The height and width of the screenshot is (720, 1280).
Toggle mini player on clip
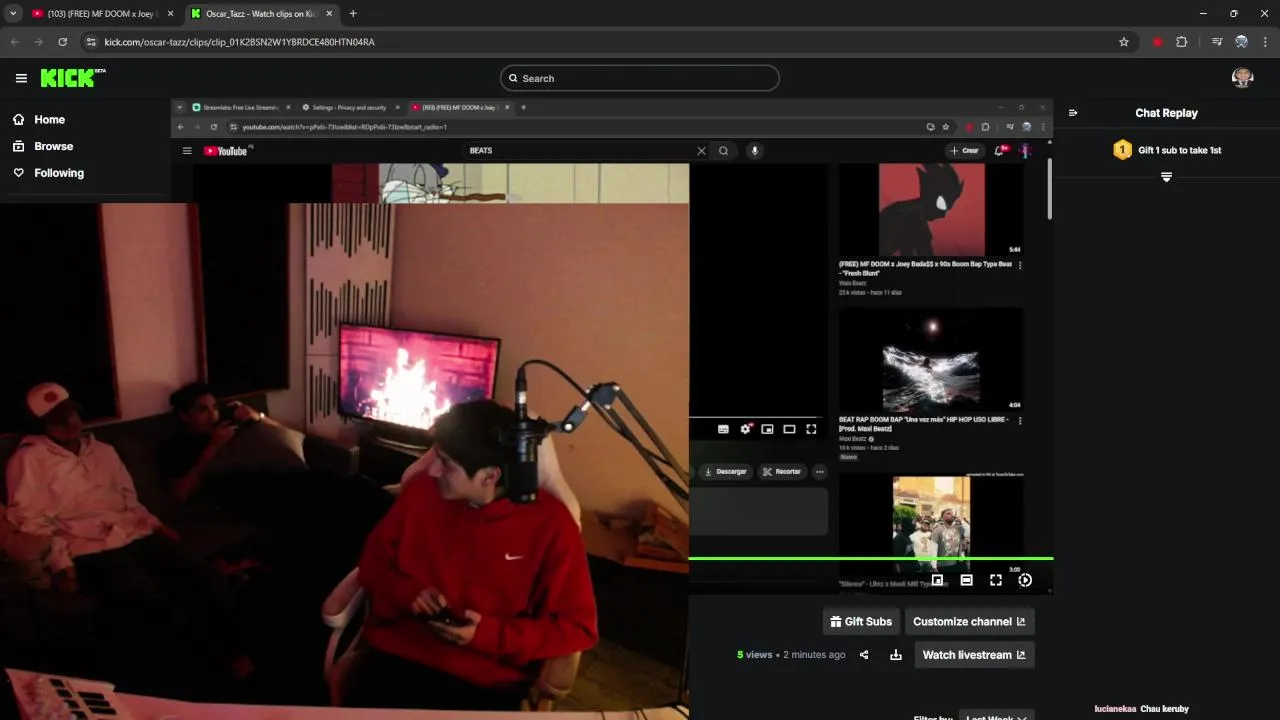937,580
